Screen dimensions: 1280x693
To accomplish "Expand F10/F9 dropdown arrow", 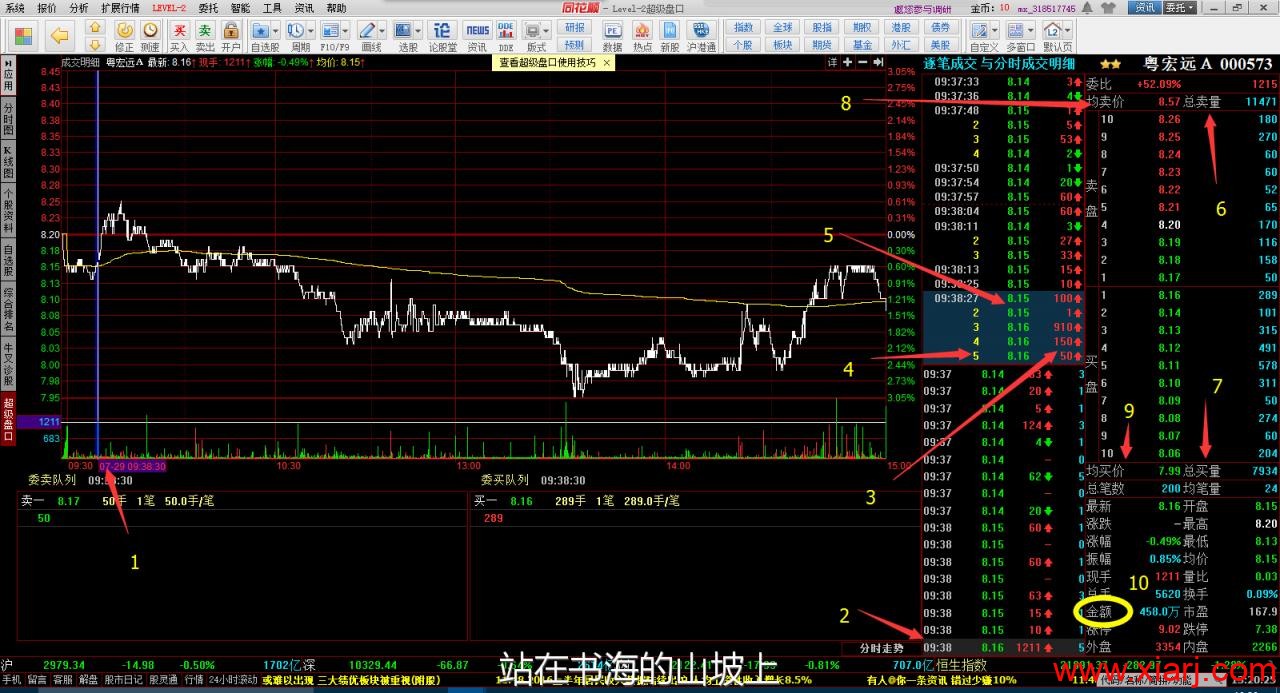I will (346, 31).
